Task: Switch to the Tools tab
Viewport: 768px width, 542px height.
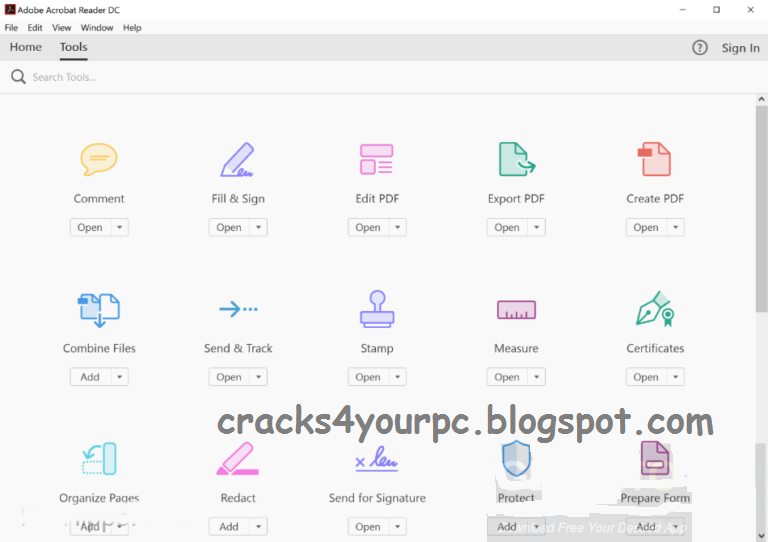Action: 73,47
